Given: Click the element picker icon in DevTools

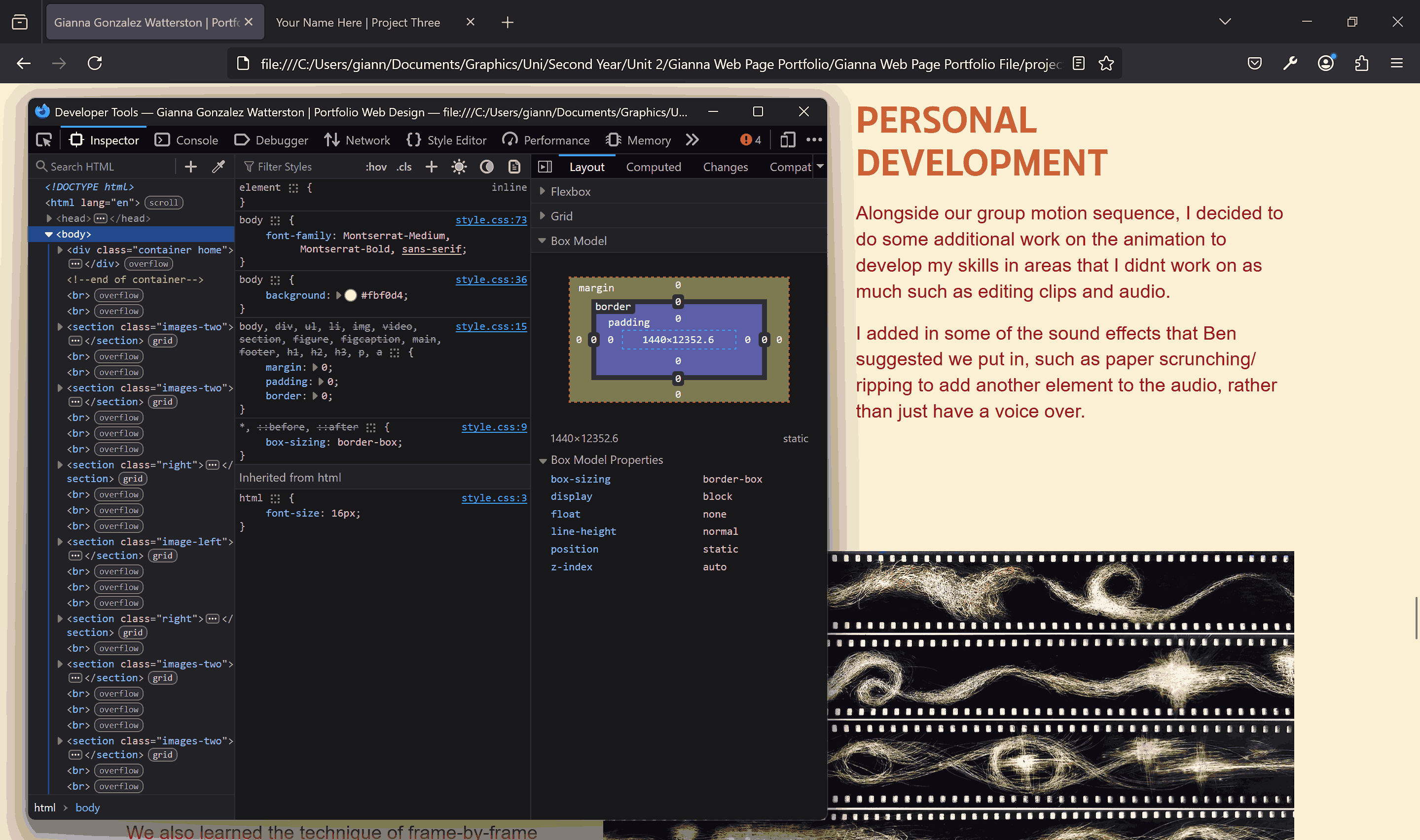Looking at the screenshot, I should coord(43,140).
